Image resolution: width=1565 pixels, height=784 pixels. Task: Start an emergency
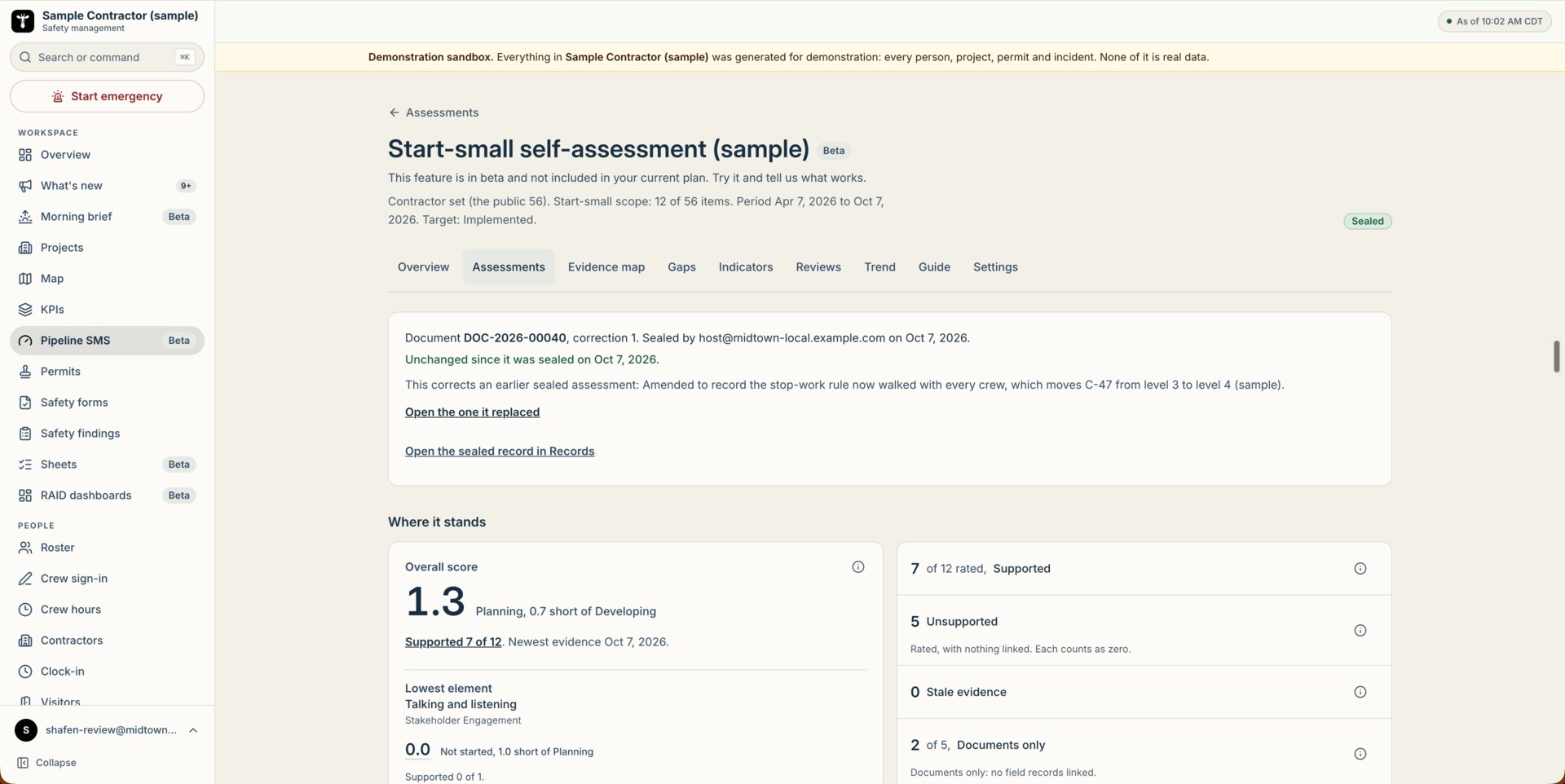[x=108, y=96]
